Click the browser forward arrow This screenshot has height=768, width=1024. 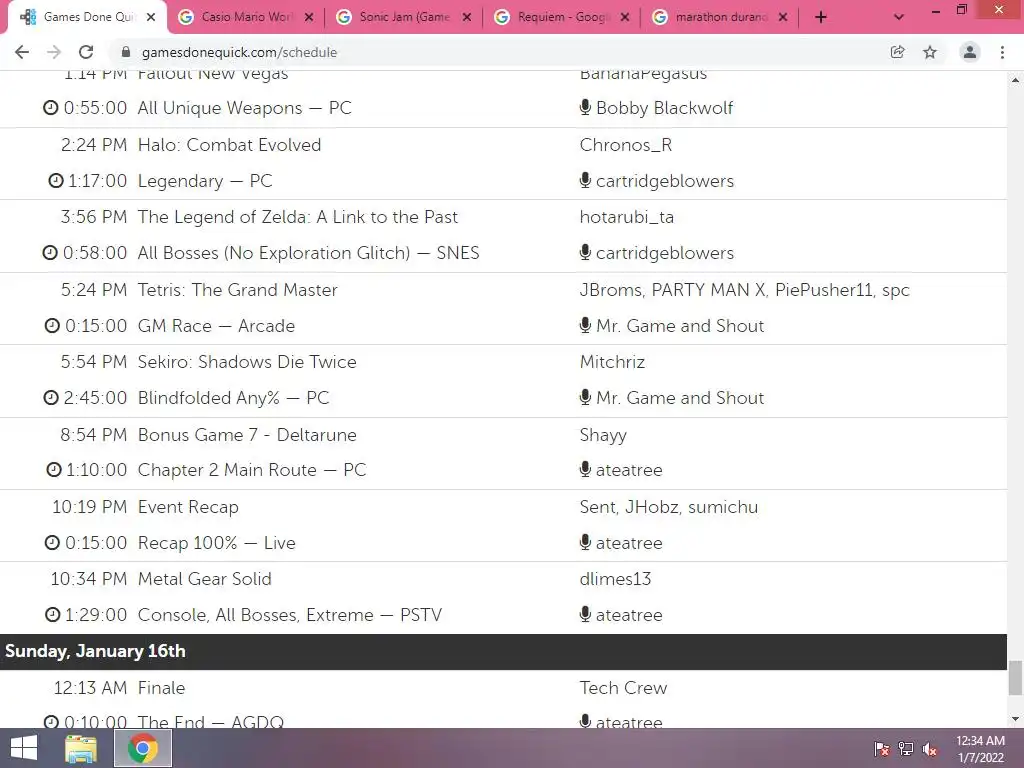click(x=54, y=52)
